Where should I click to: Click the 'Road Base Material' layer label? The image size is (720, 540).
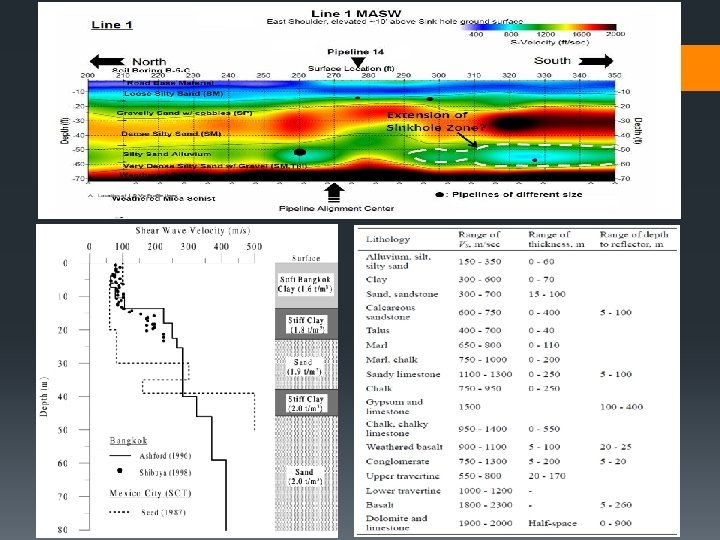pyautogui.click(x=170, y=83)
